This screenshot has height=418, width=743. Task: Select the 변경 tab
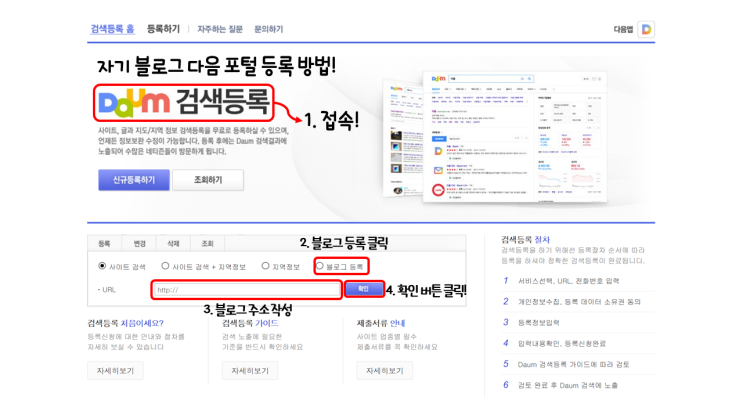139,243
